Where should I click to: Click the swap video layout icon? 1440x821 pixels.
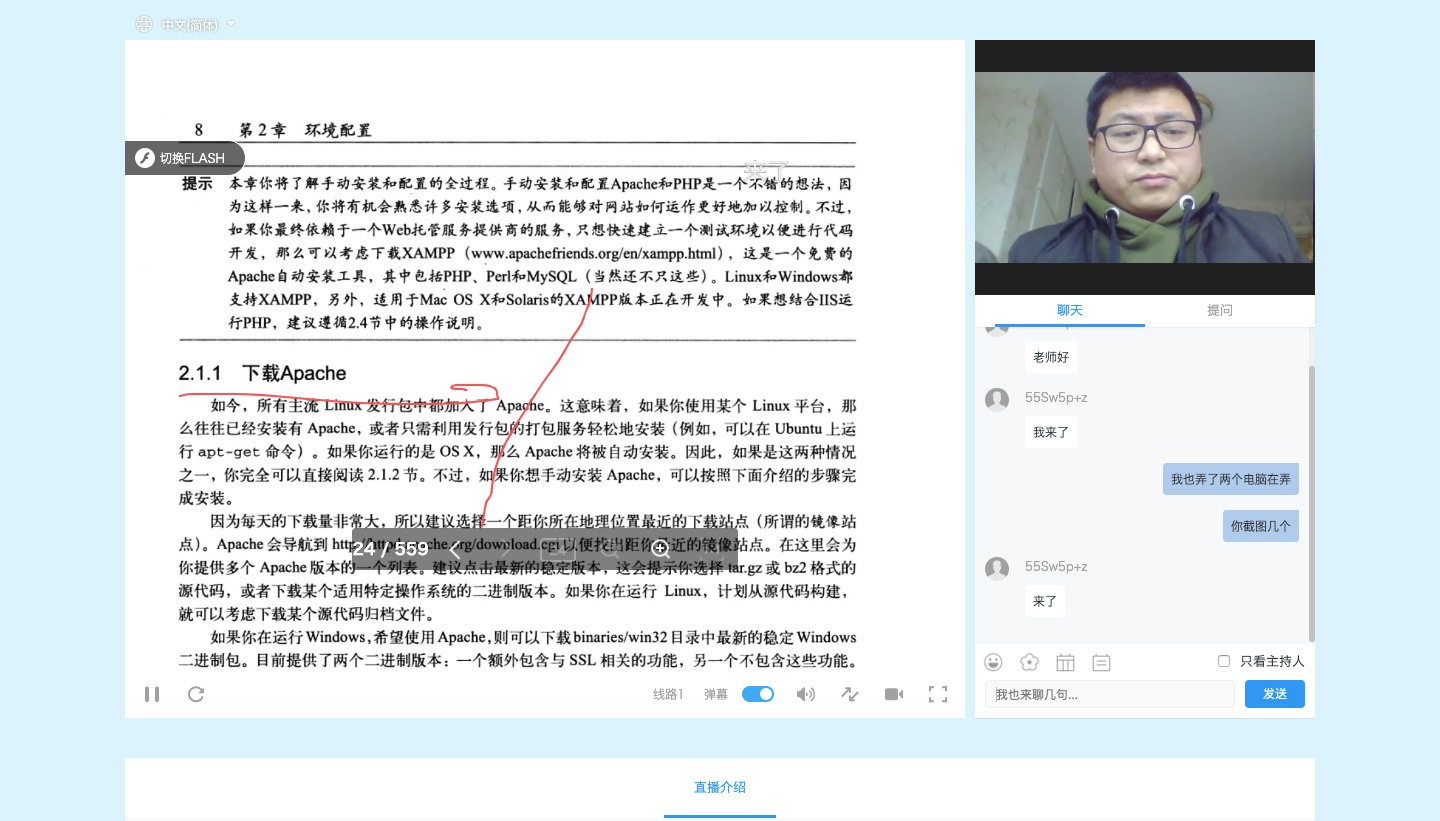849,694
